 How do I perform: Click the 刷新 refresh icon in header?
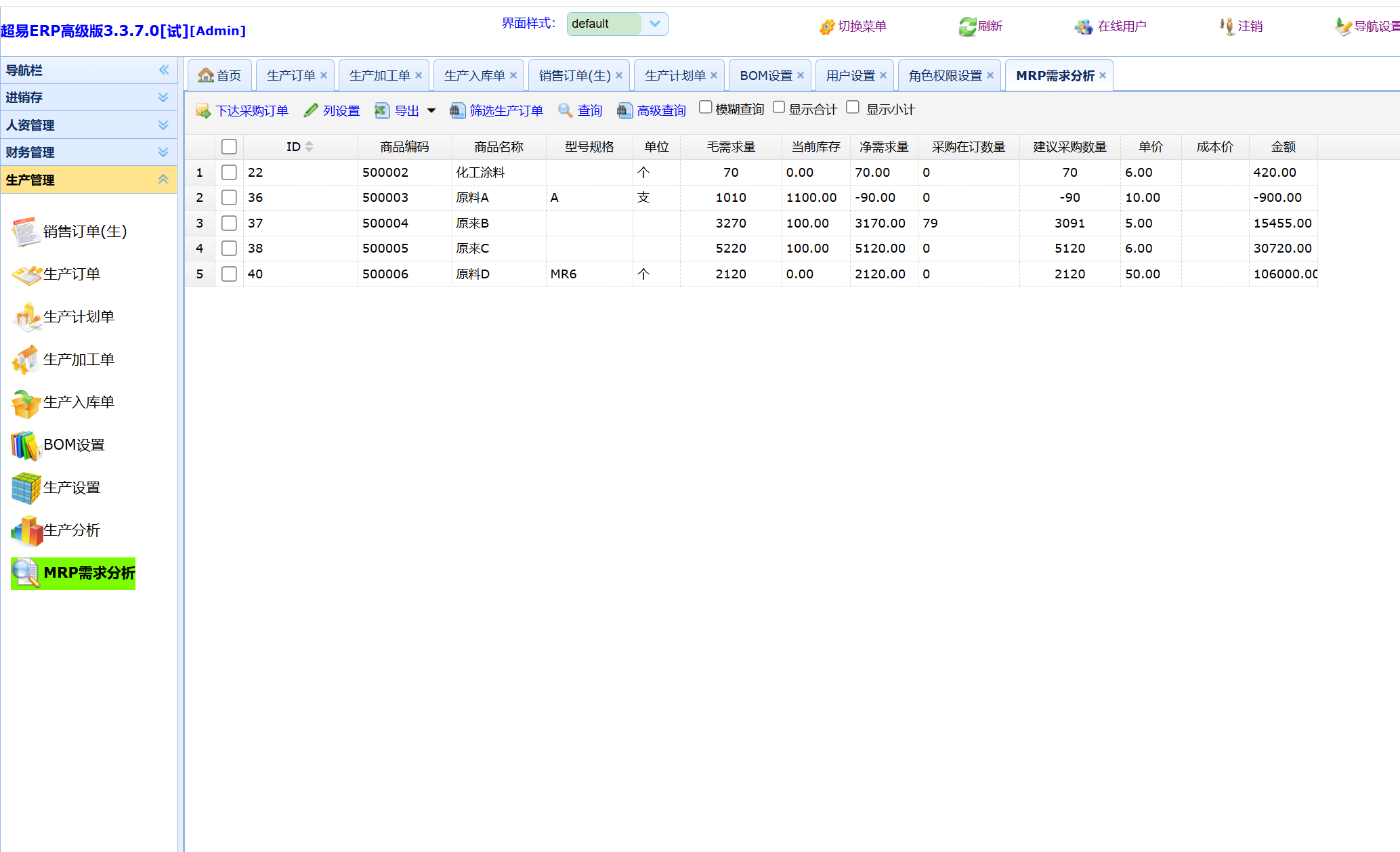coord(967,26)
